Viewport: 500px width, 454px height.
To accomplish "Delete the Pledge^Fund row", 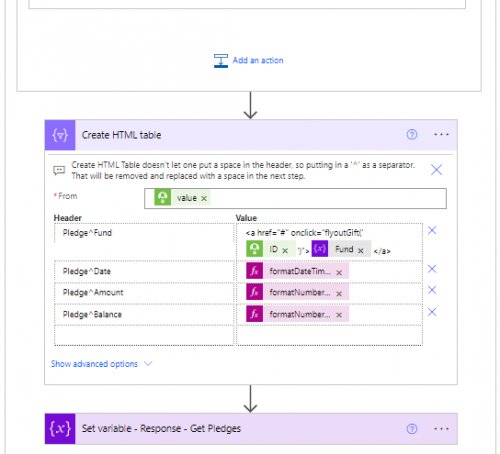I will [x=432, y=230].
